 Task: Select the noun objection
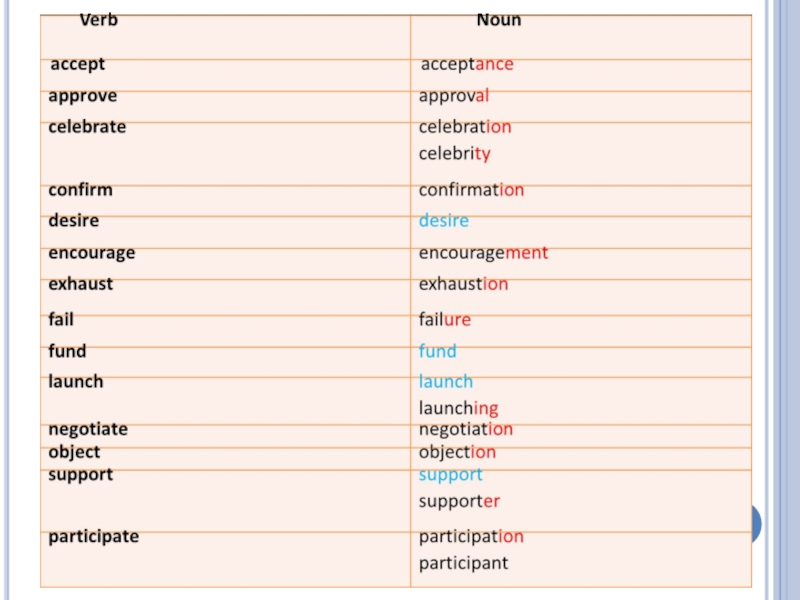click(457, 452)
